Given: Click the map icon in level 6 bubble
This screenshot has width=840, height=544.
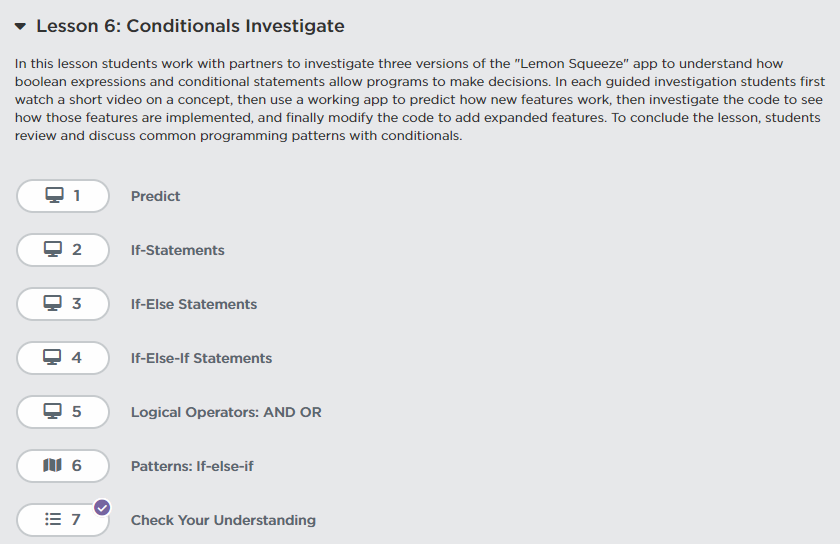Looking at the screenshot, I should (x=54, y=466).
